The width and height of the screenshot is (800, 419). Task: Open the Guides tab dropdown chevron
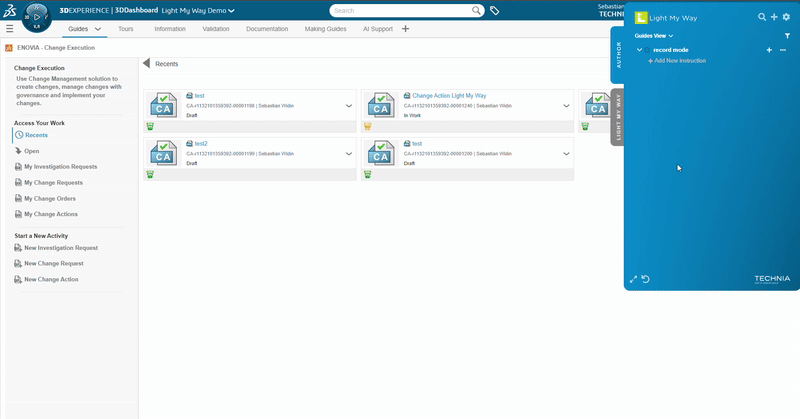coord(98,29)
